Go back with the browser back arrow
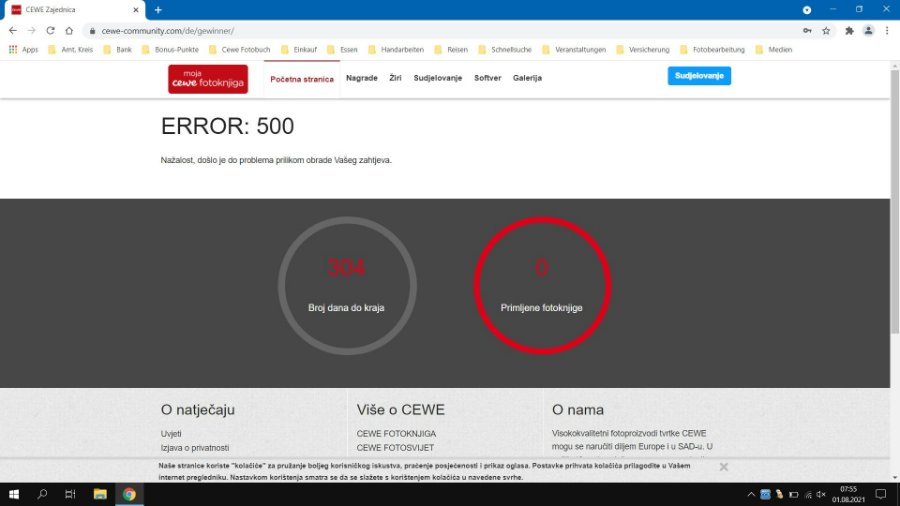Screen dimensions: 900x506 (13, 31)
